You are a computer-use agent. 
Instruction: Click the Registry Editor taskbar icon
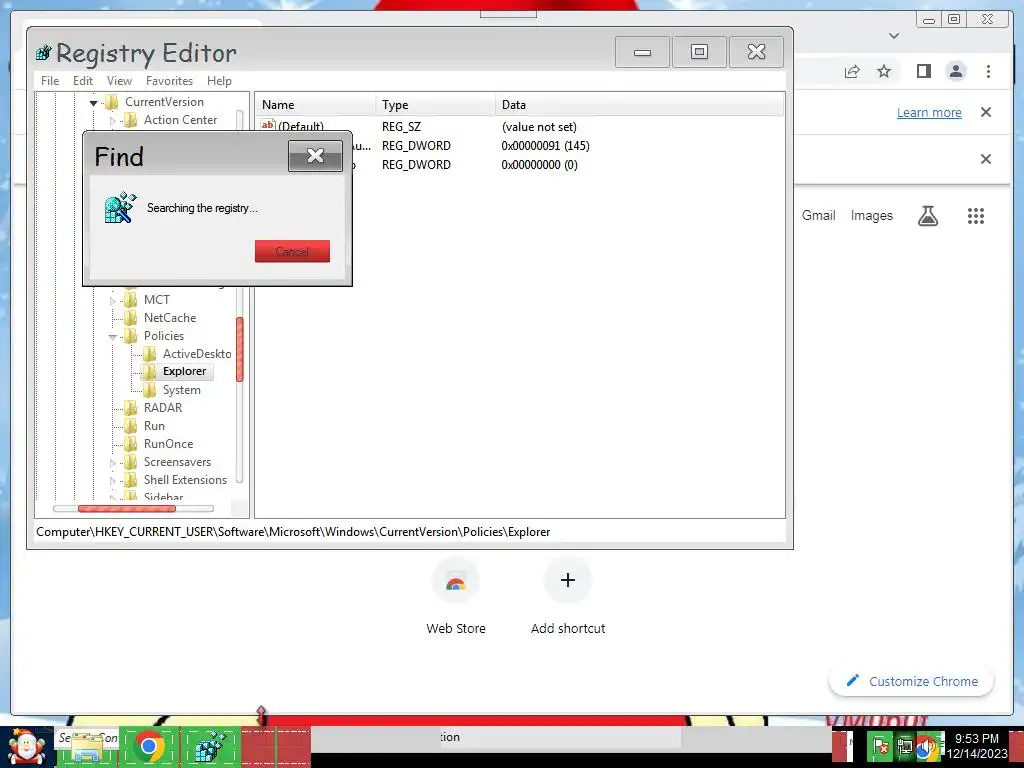point(211,746)
